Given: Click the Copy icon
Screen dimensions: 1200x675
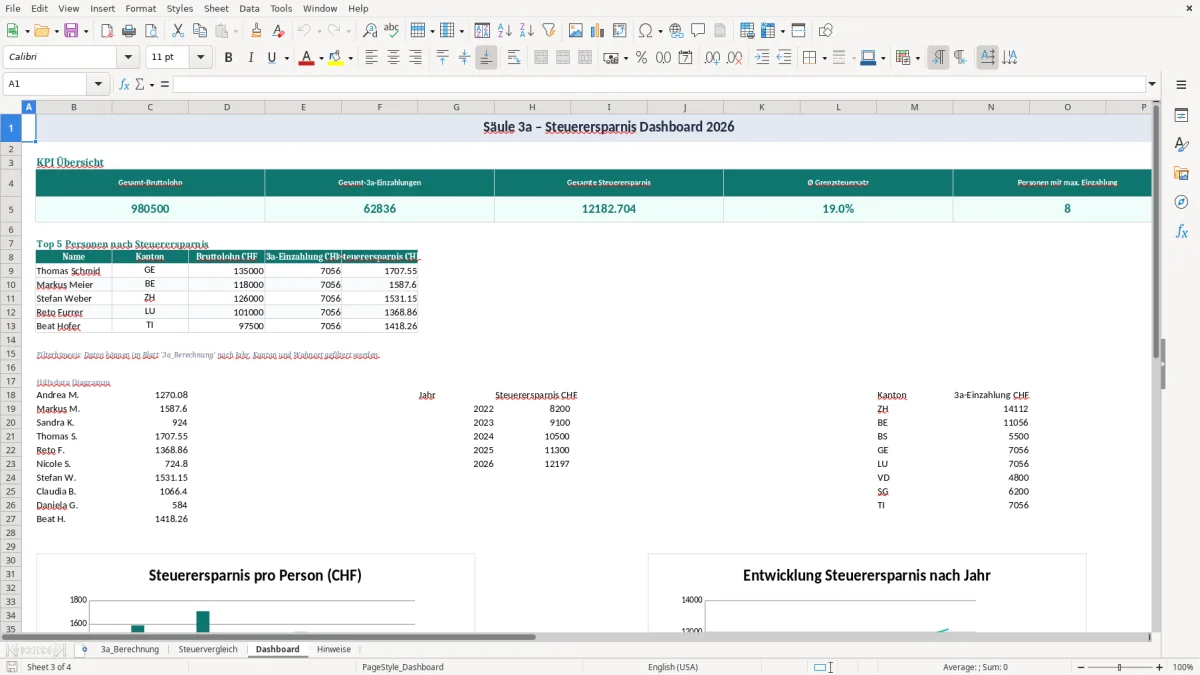Looking at the screenshot, I should point(199,31).
